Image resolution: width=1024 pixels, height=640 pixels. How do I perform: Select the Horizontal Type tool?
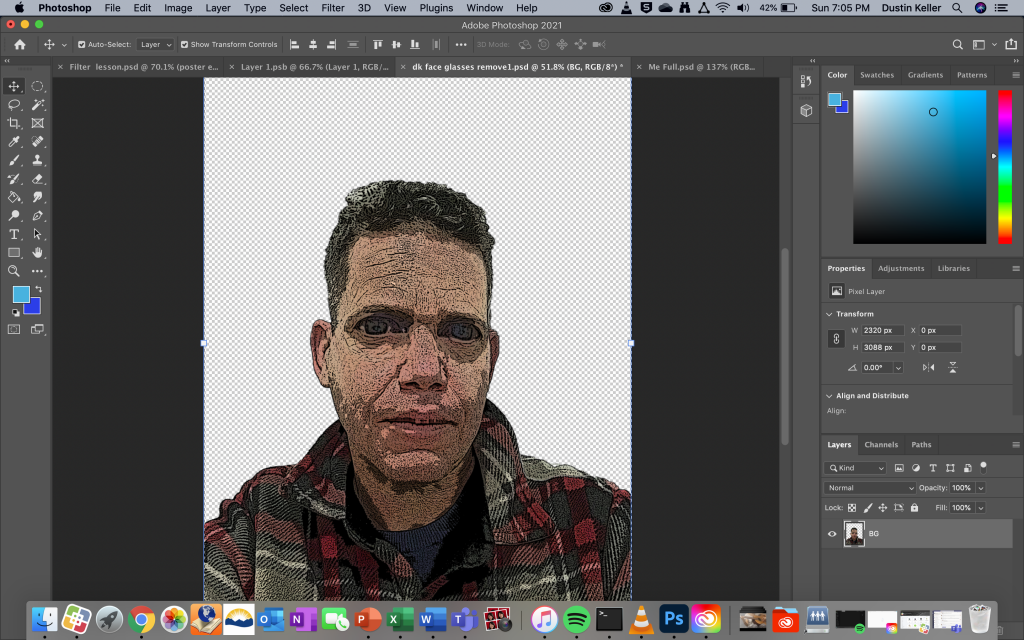[x=14, y=234]
